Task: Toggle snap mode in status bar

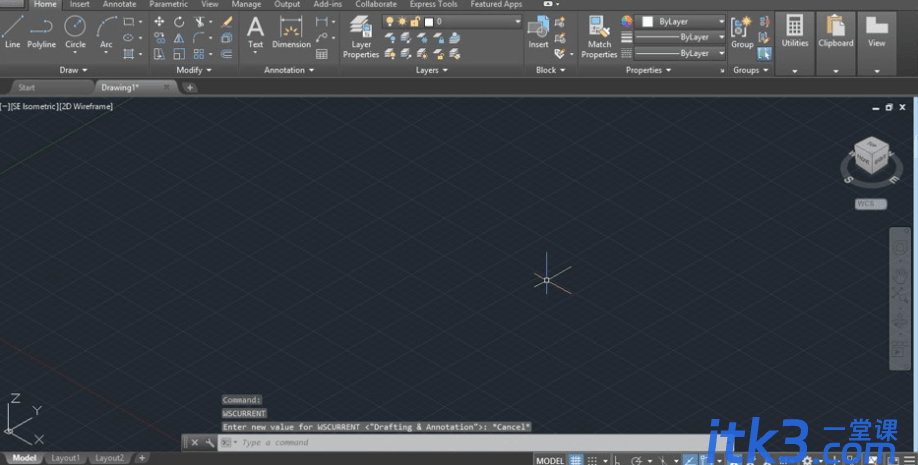Action: click(x=592, y=460)
